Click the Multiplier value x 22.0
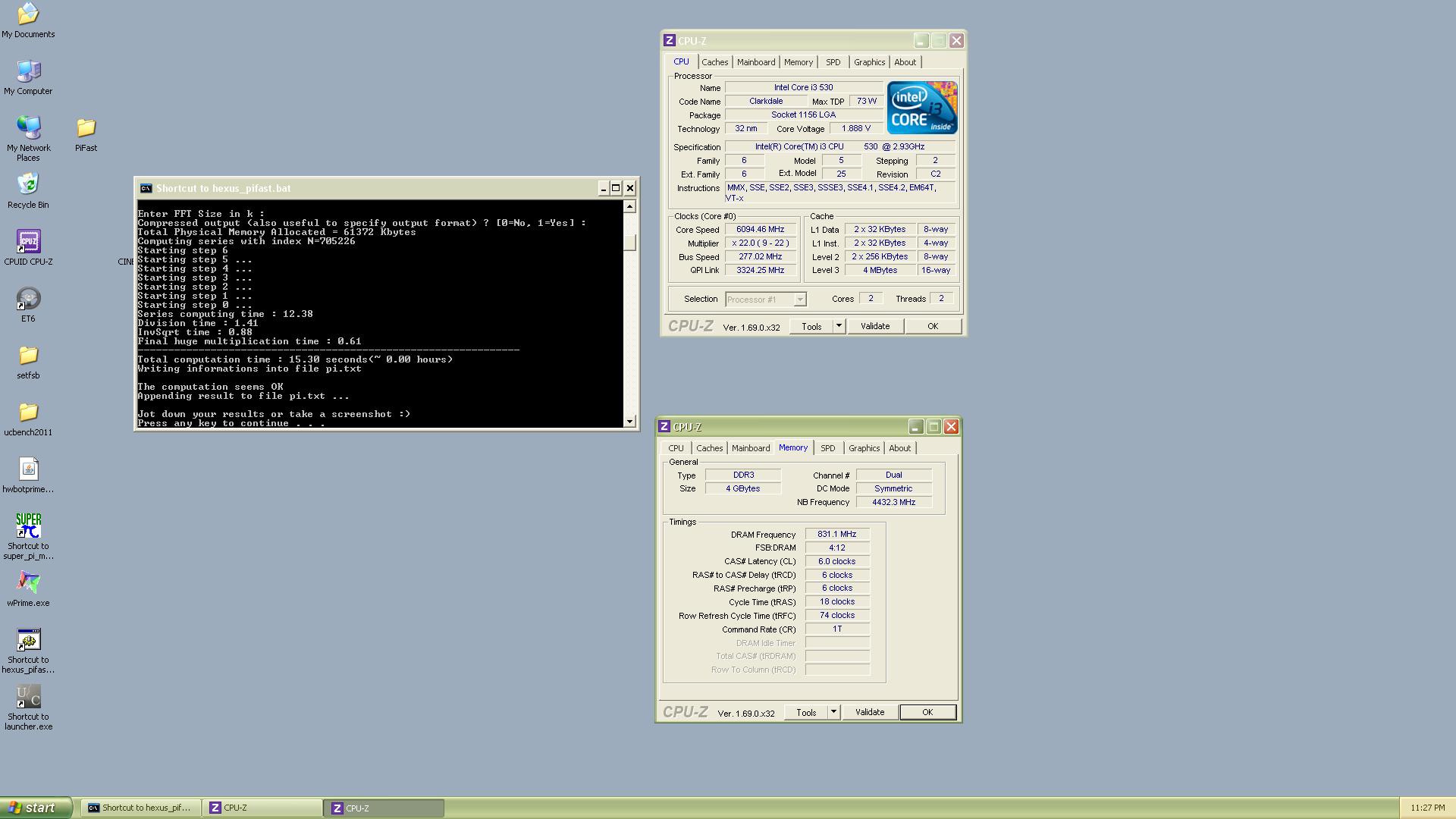1456x819 pixels. [x=761, y=243]
